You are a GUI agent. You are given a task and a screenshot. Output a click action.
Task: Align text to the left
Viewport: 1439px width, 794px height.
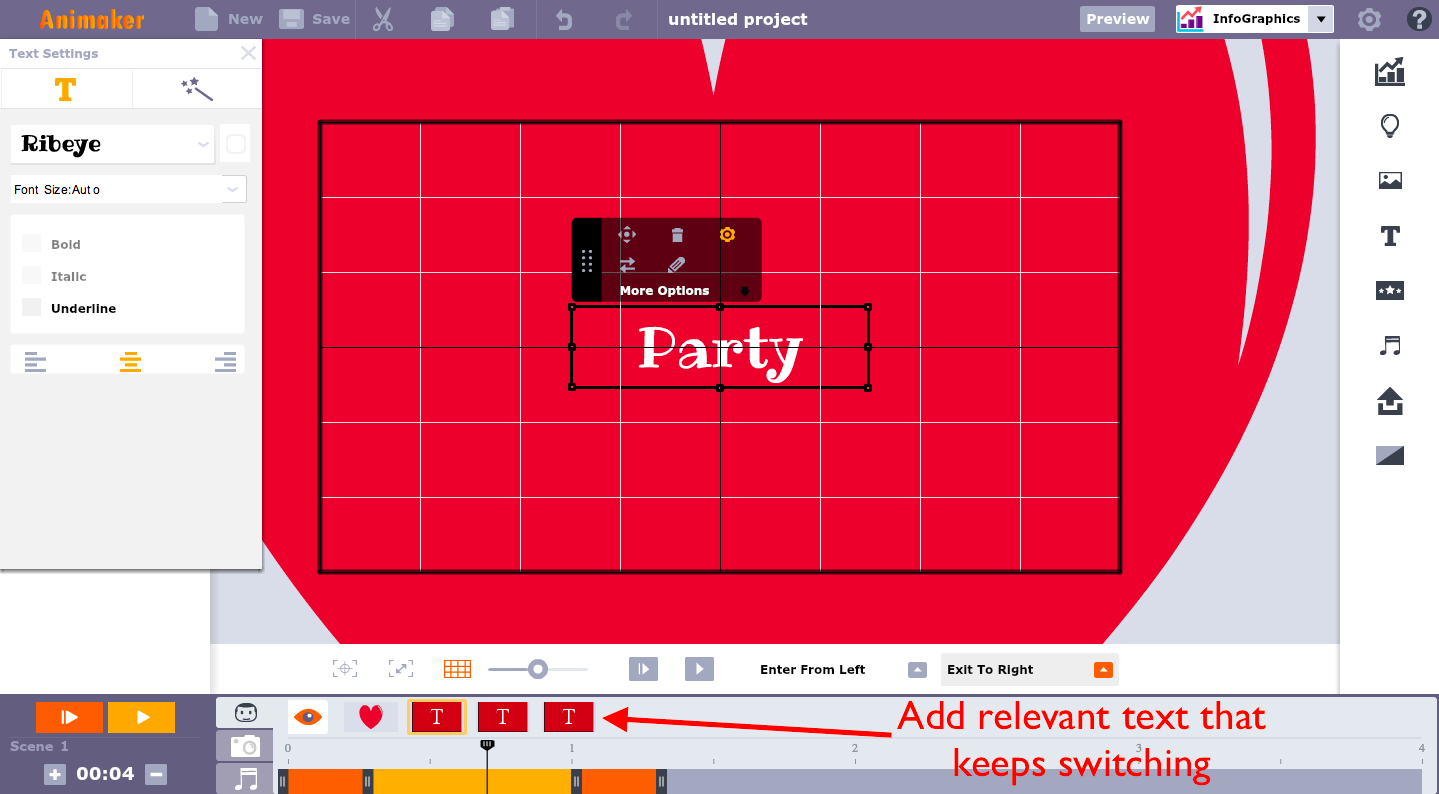click(35, 362)
